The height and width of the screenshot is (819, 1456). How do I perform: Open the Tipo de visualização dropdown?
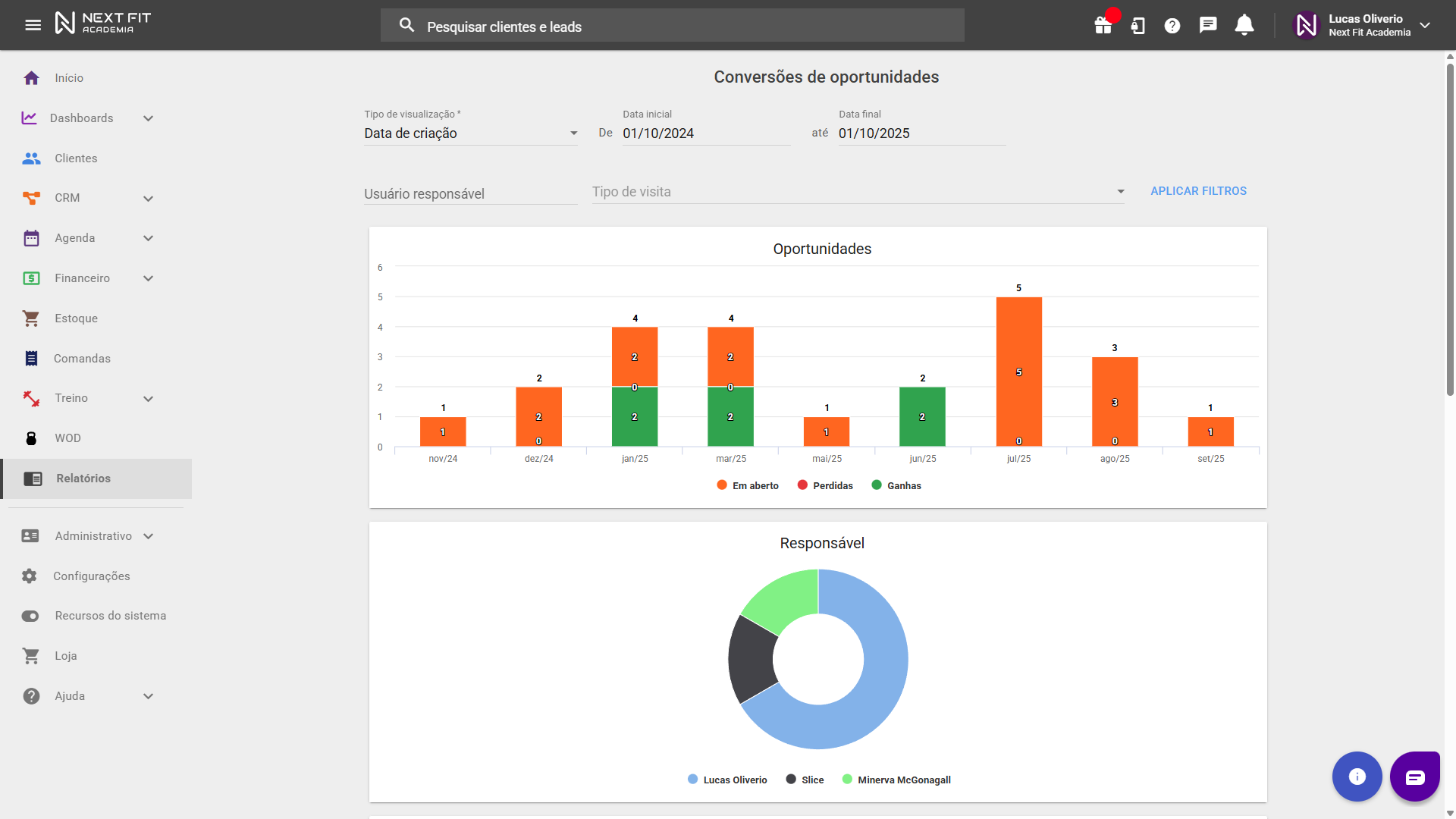470,133
